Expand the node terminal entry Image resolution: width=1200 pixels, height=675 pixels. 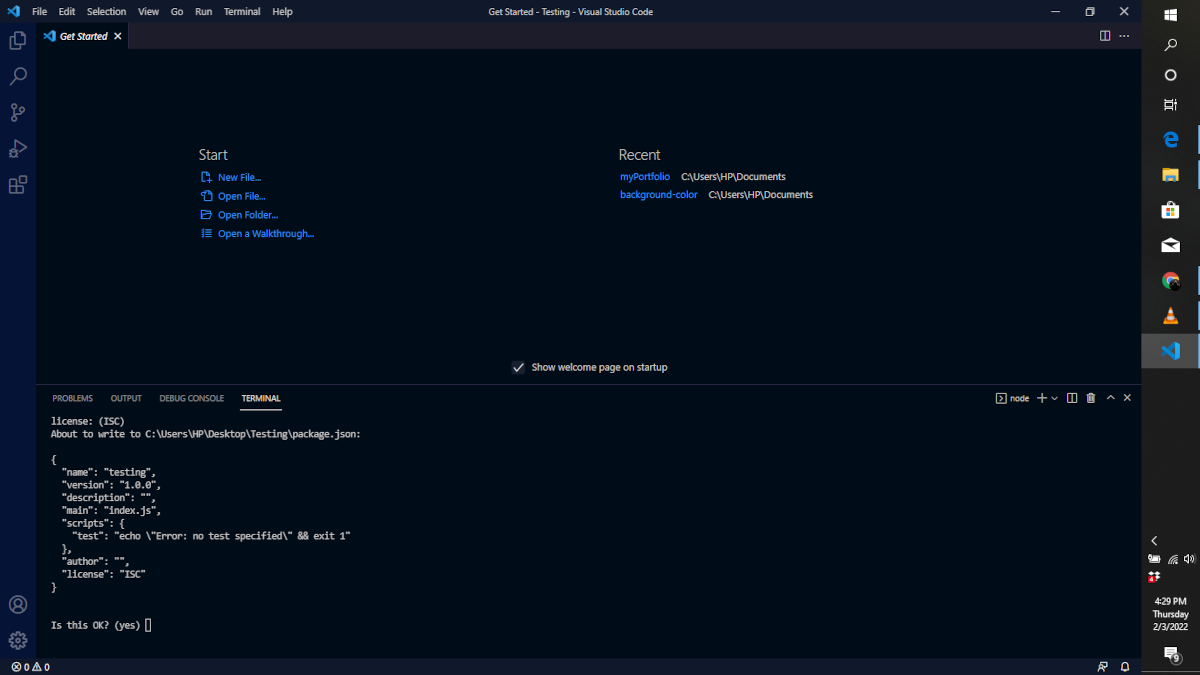coord(1012,397)
